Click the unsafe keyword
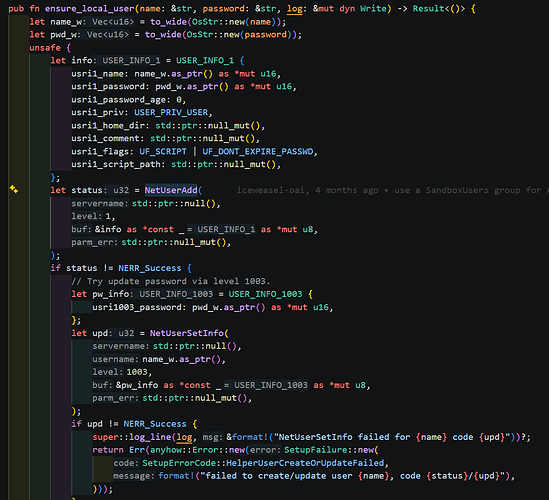549x500 pixels. pos(45,48)
